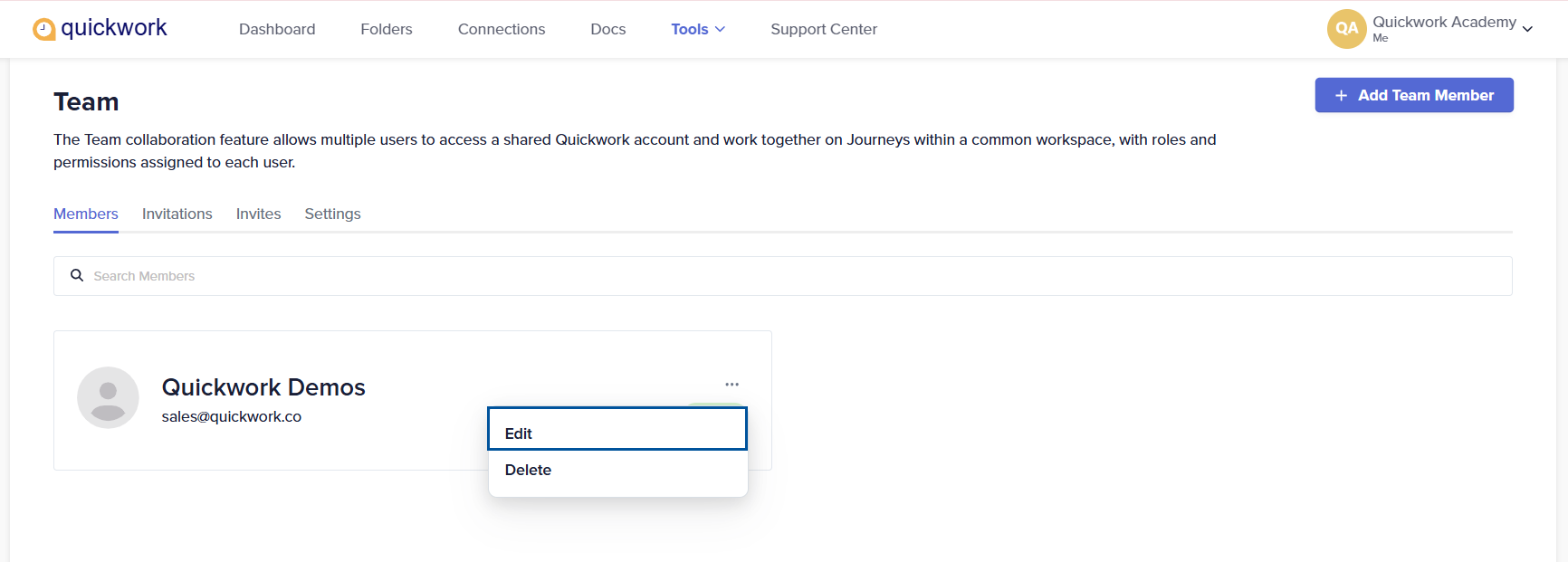
Task: Open the three-dot menu on Quickwork Demos card
Action: 731,385
